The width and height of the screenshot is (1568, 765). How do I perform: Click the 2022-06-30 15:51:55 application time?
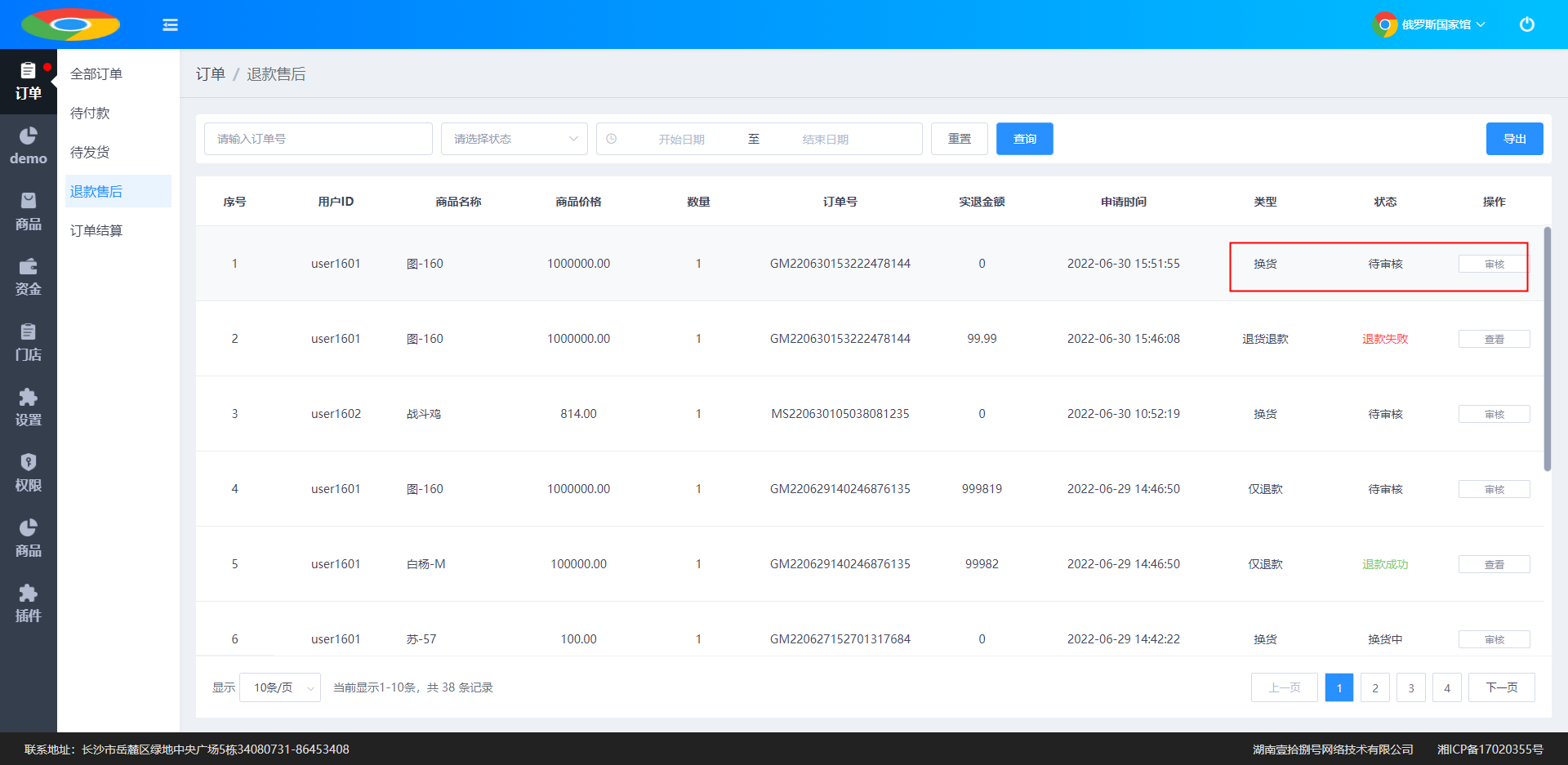[x=1124, y=264]
